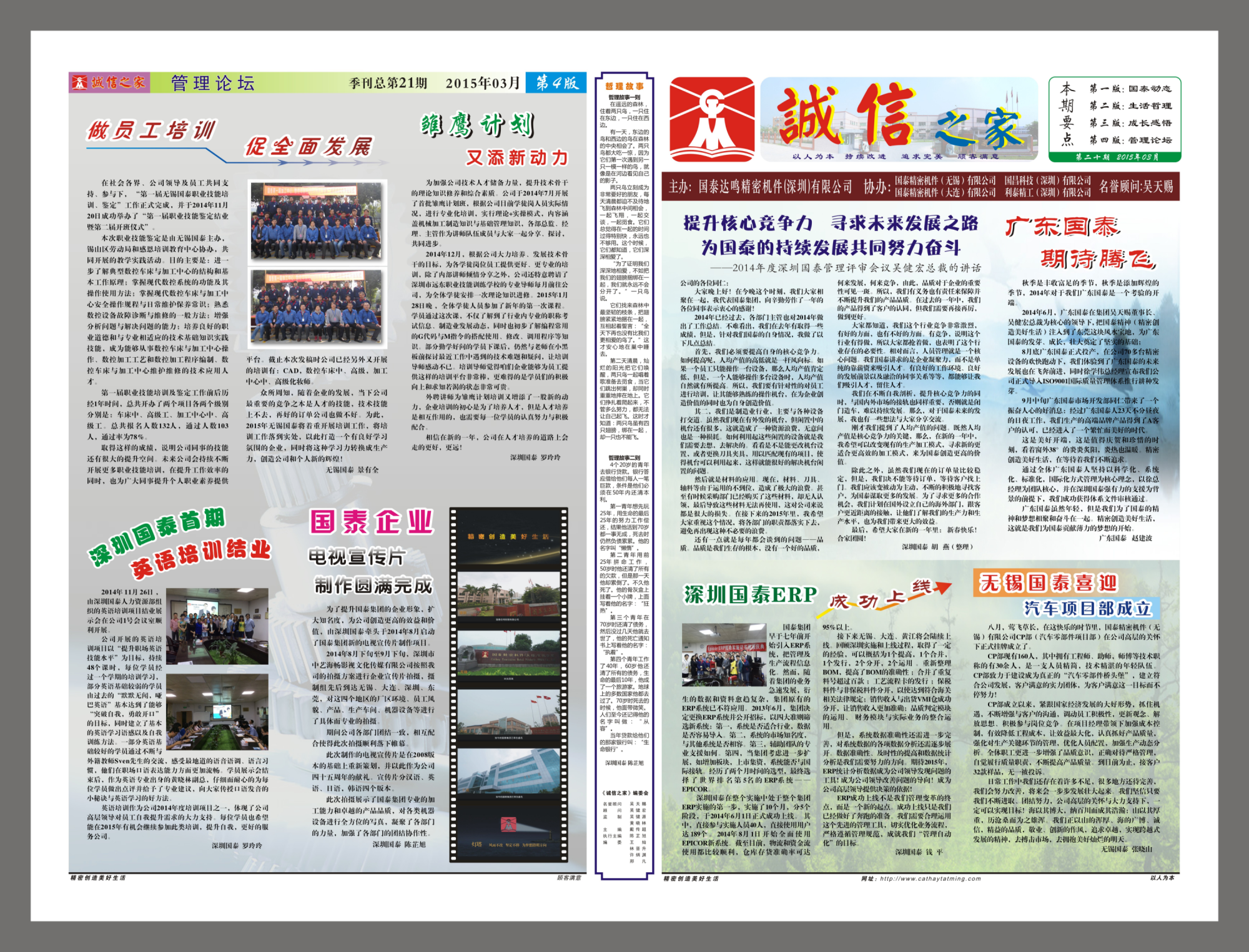The height and width of the screenshot is (952, 1249).
Task: Click the 管理论坛 section title
Action: pyautogui.click(x=213, y=83)
